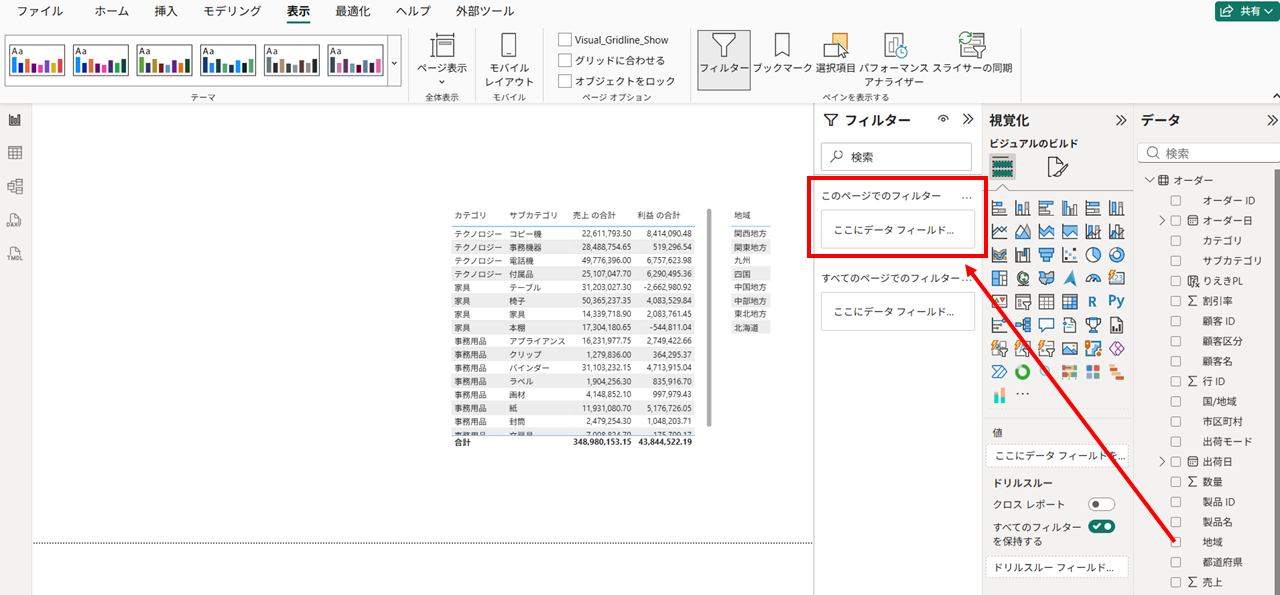Click the 共有 button

pyautogui.click(x=1244, y=11)
